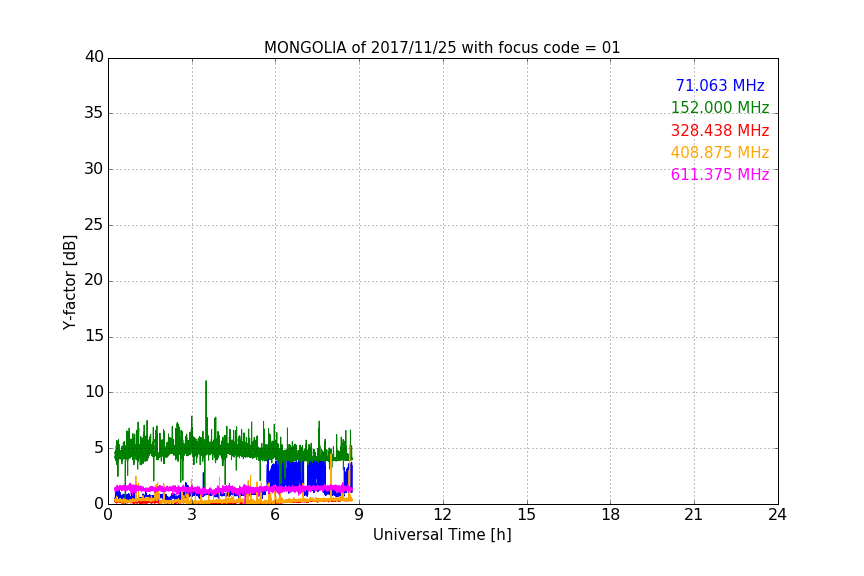The height and width of the screenshot is (576, 864).
Task: Click the Universal Time [h] axis label
Action: [x=442, y=535]
